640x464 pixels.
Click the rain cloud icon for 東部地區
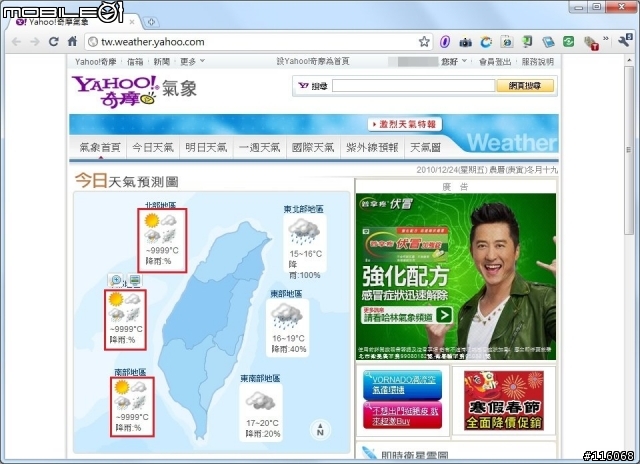pos(287,315)
